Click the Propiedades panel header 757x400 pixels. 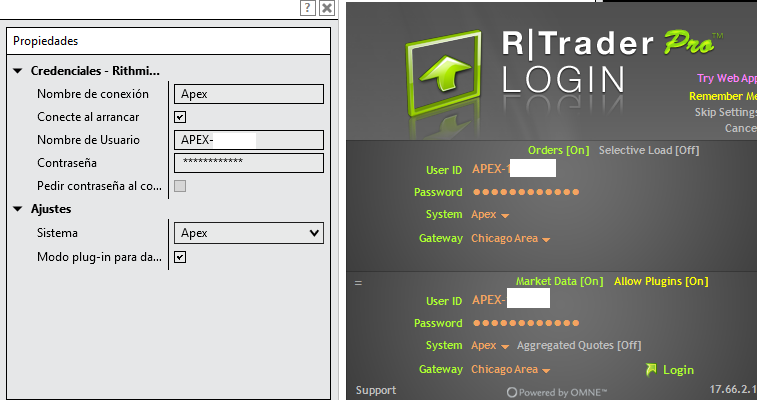[168, 41]
